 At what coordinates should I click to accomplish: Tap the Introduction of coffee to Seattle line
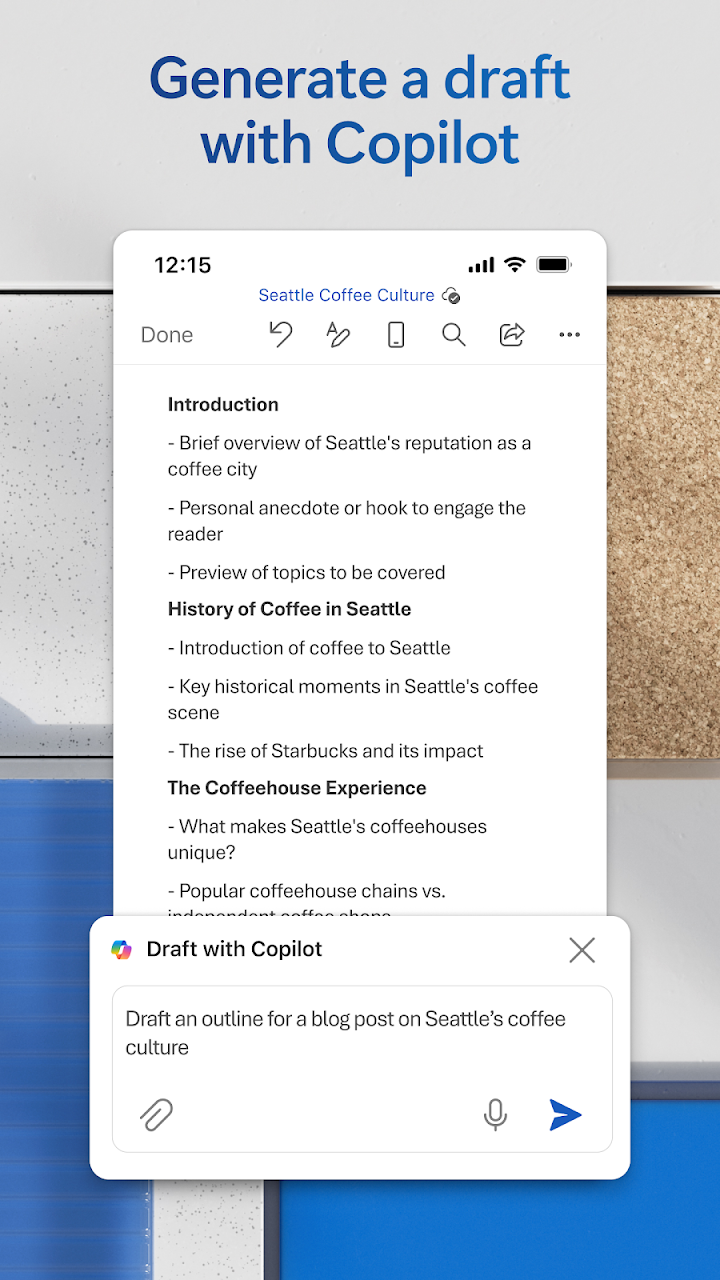(309, 648)
